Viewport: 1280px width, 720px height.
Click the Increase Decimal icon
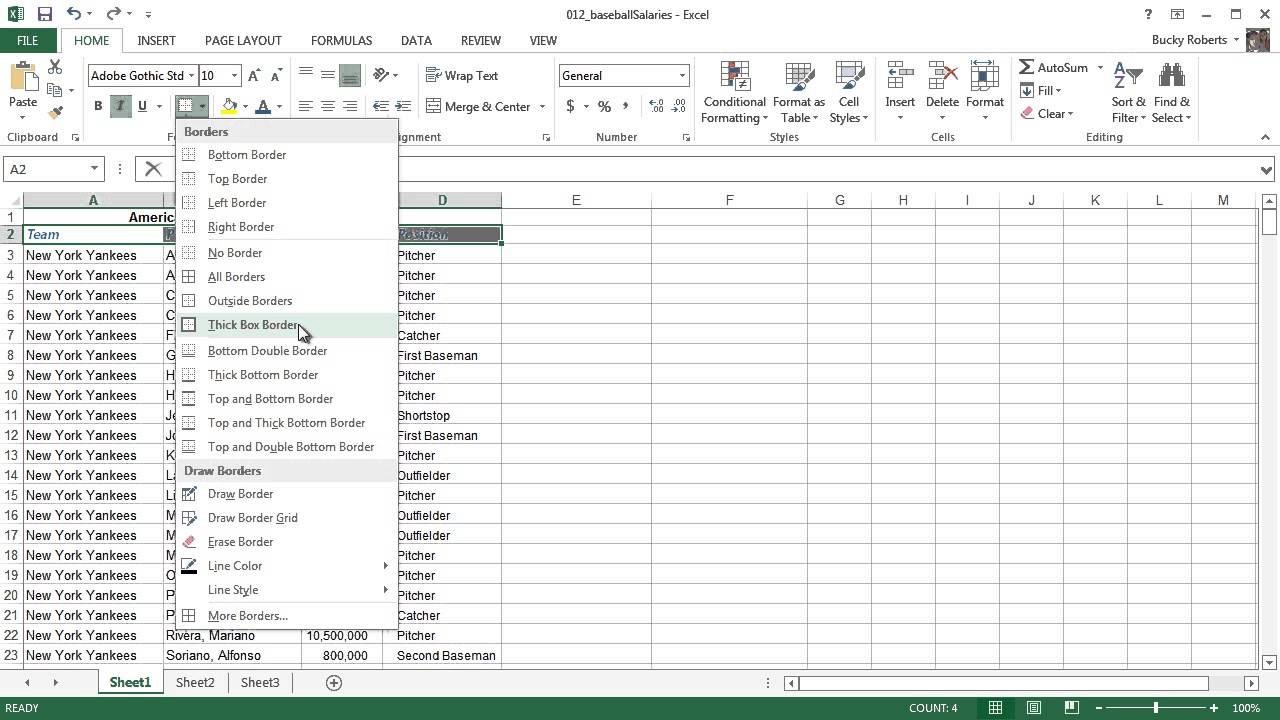pyautogui.click(x=656, y=106)
